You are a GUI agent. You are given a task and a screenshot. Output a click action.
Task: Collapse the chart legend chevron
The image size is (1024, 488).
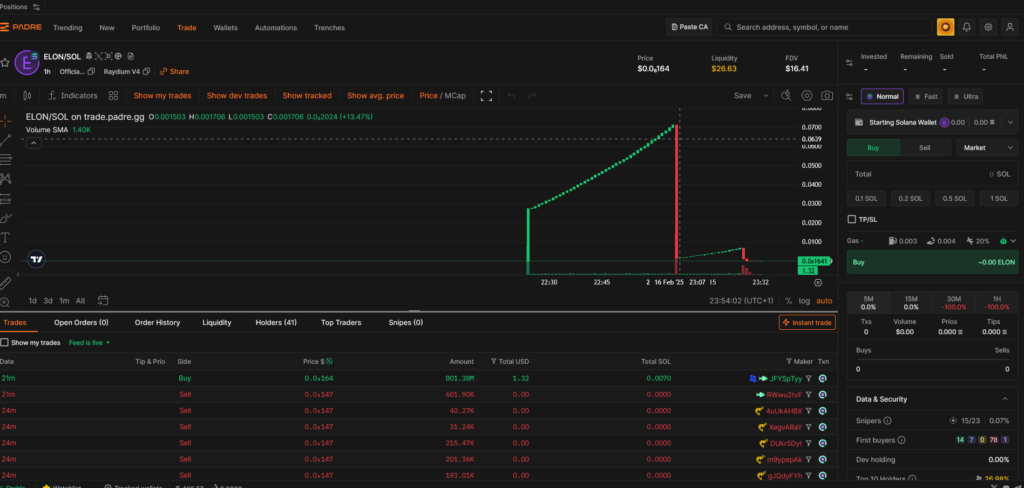(35, 143)
